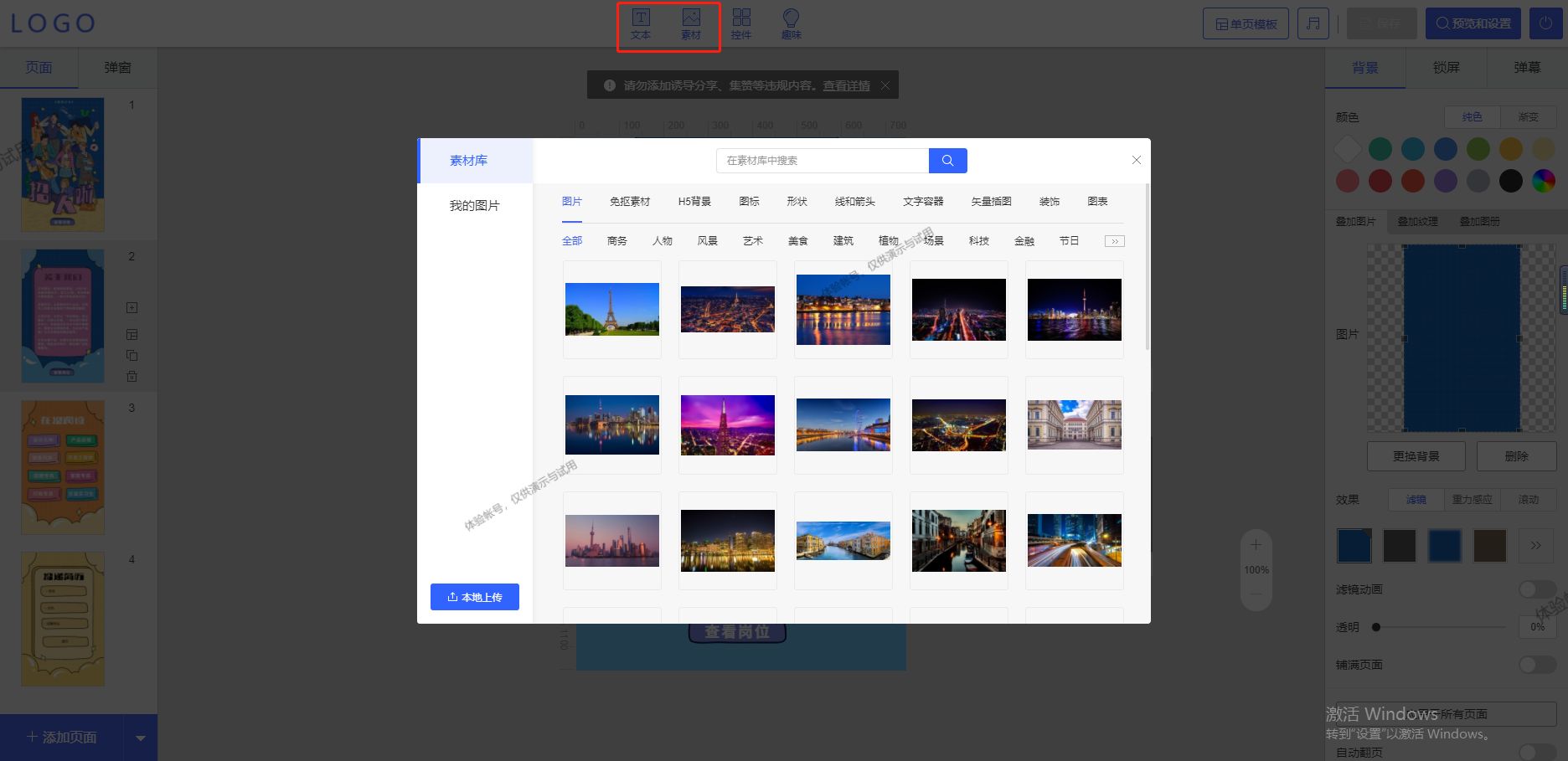
Task: Click the zoom in plus icon
Action: [1256, 545]
